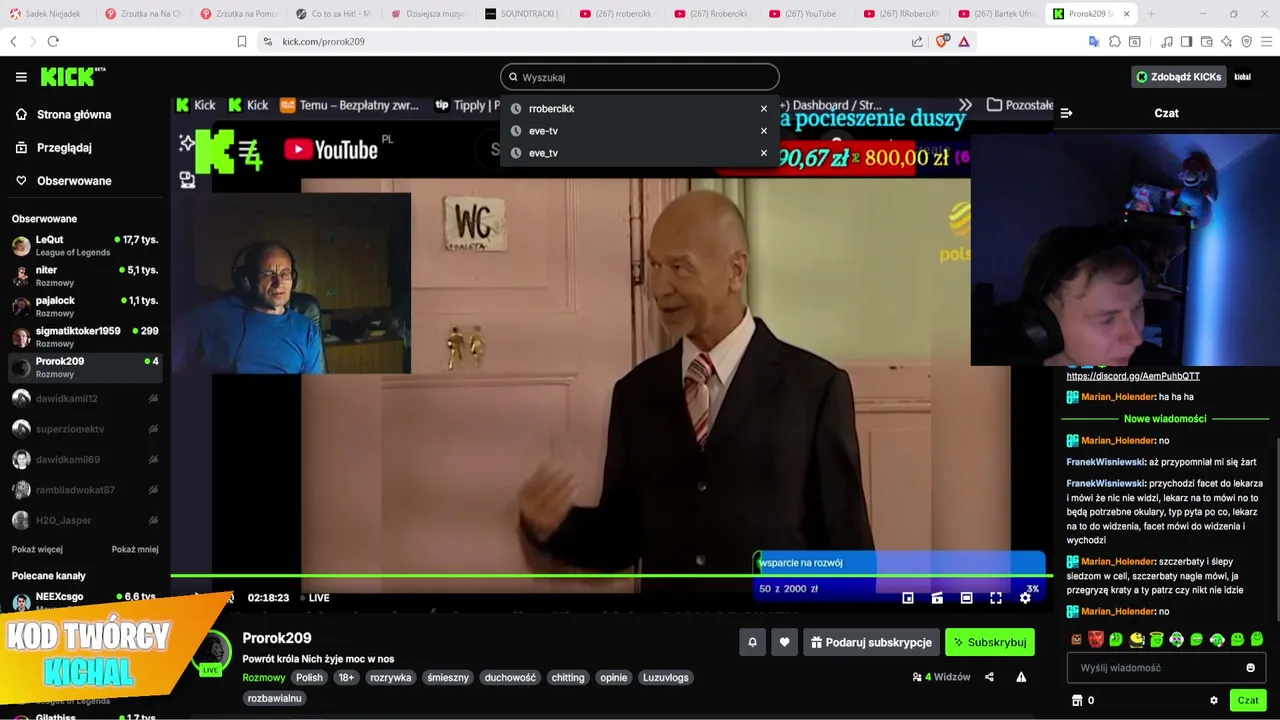Open the user profile avatar menu

1242,77
